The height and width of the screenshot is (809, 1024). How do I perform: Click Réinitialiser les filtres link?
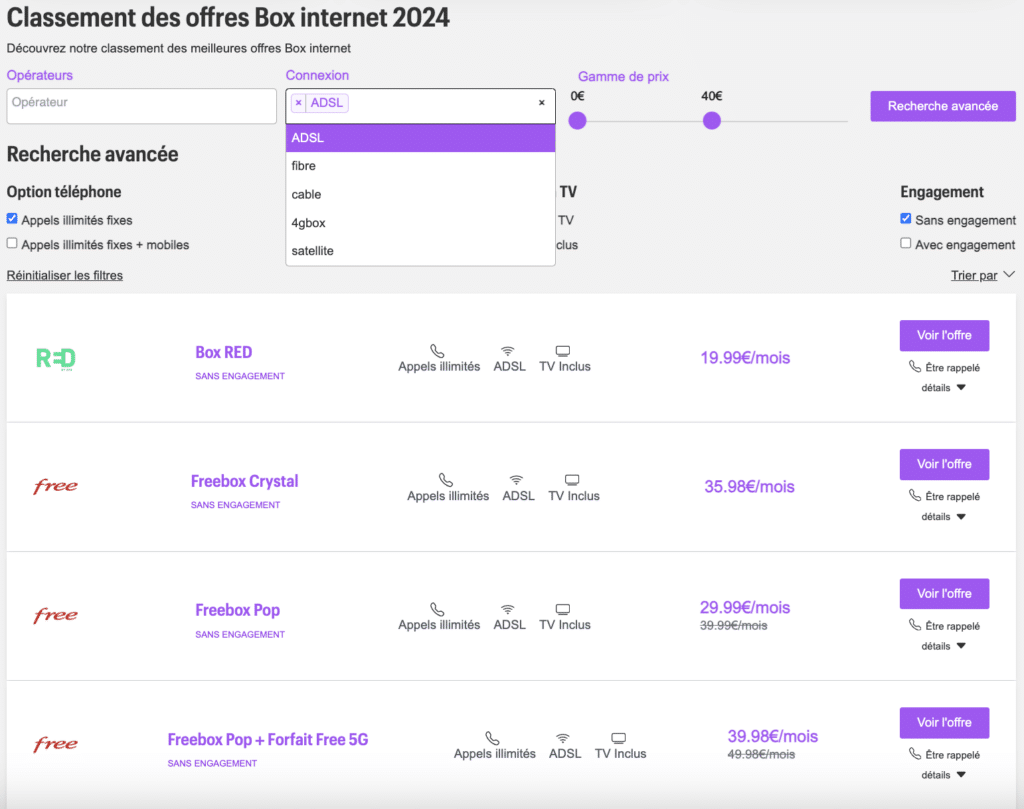tap(65, 275)
